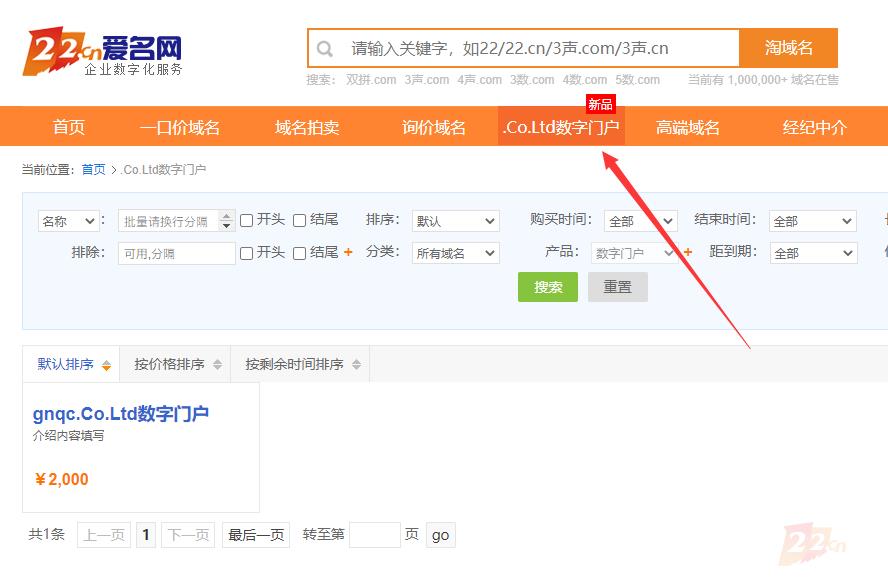Click the 首页 breadcrumb link
The height and width of the screenshot is (582, 888).
(x=93, y=169)
